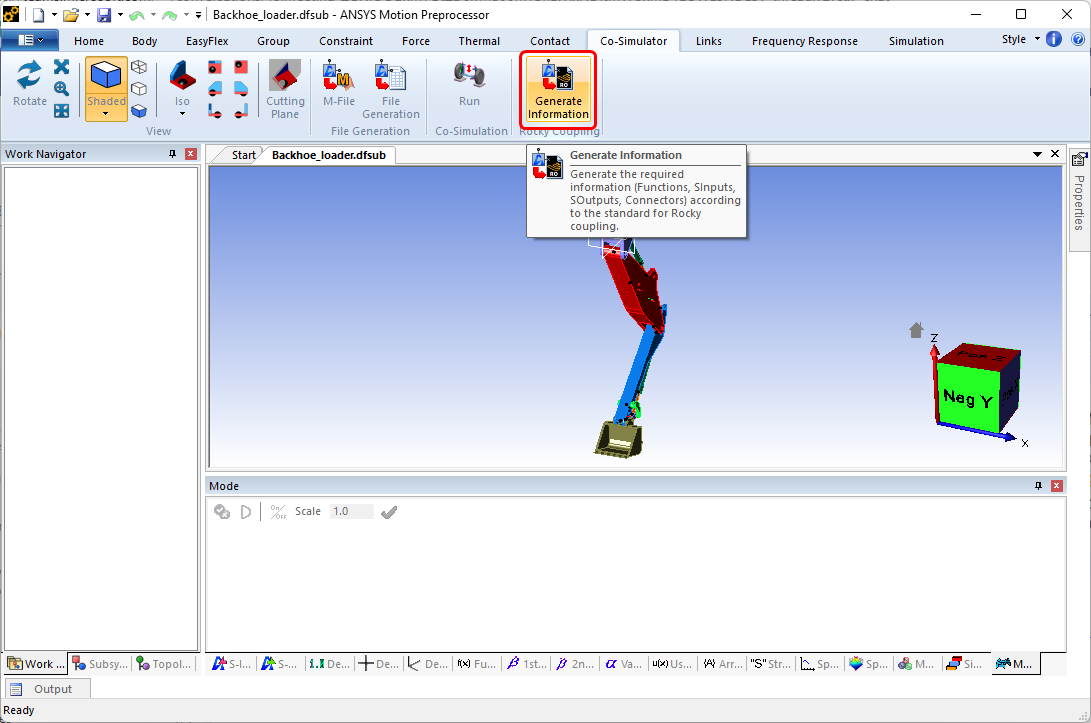The image size is (1091, 723).
Task: Open the File Generation tool
Action: 390,87
